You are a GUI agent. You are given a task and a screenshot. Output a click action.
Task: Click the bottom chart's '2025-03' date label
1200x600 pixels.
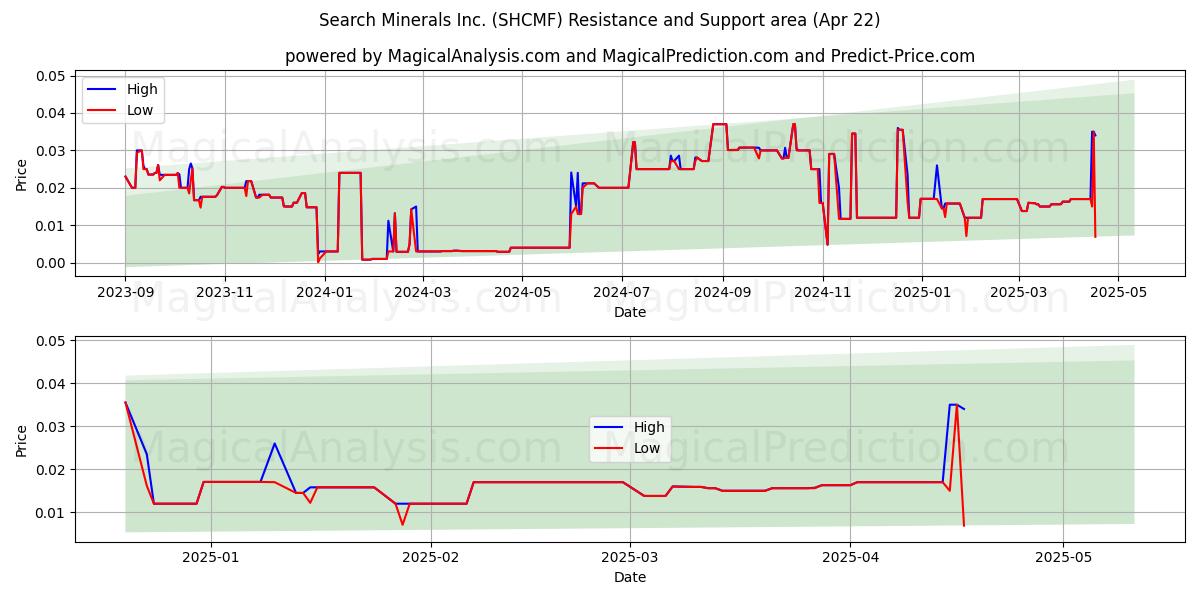point(631,557)
